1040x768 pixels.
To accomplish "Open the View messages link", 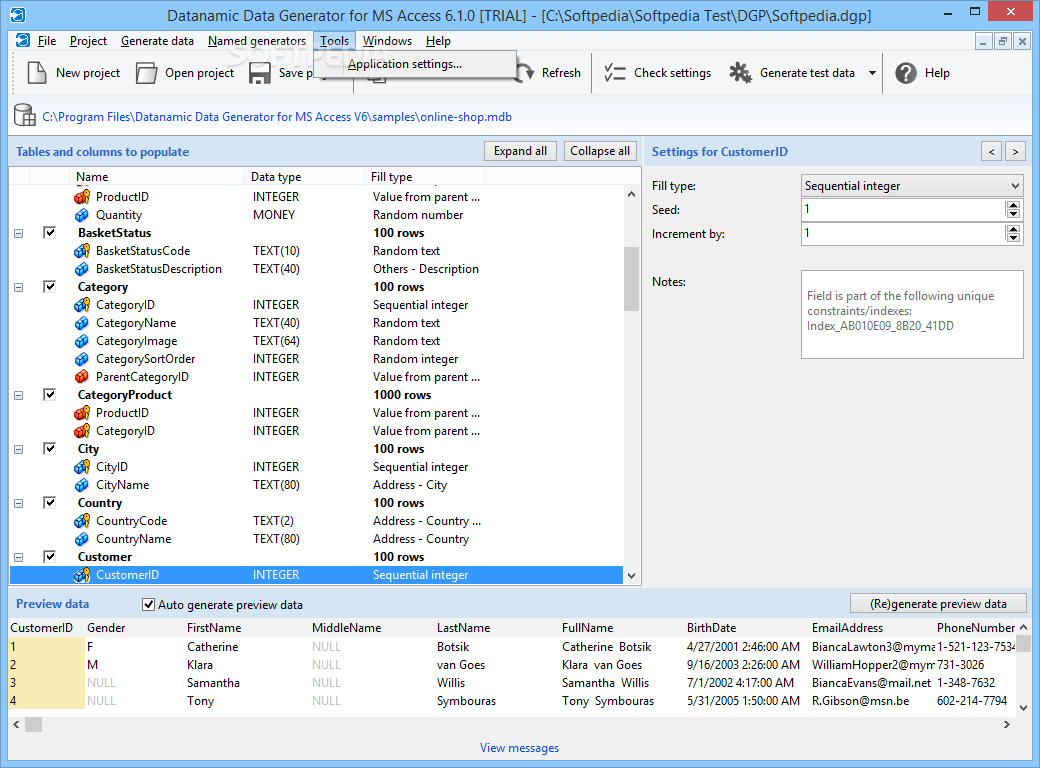I will click(x=519, y=747).
